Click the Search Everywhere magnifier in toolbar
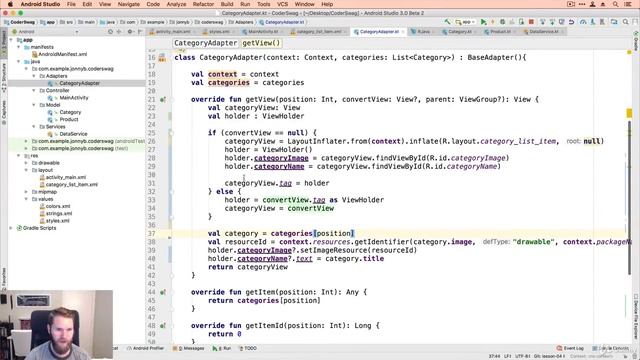This screenshot has height=360, width=640. click(x=625, y=22)
